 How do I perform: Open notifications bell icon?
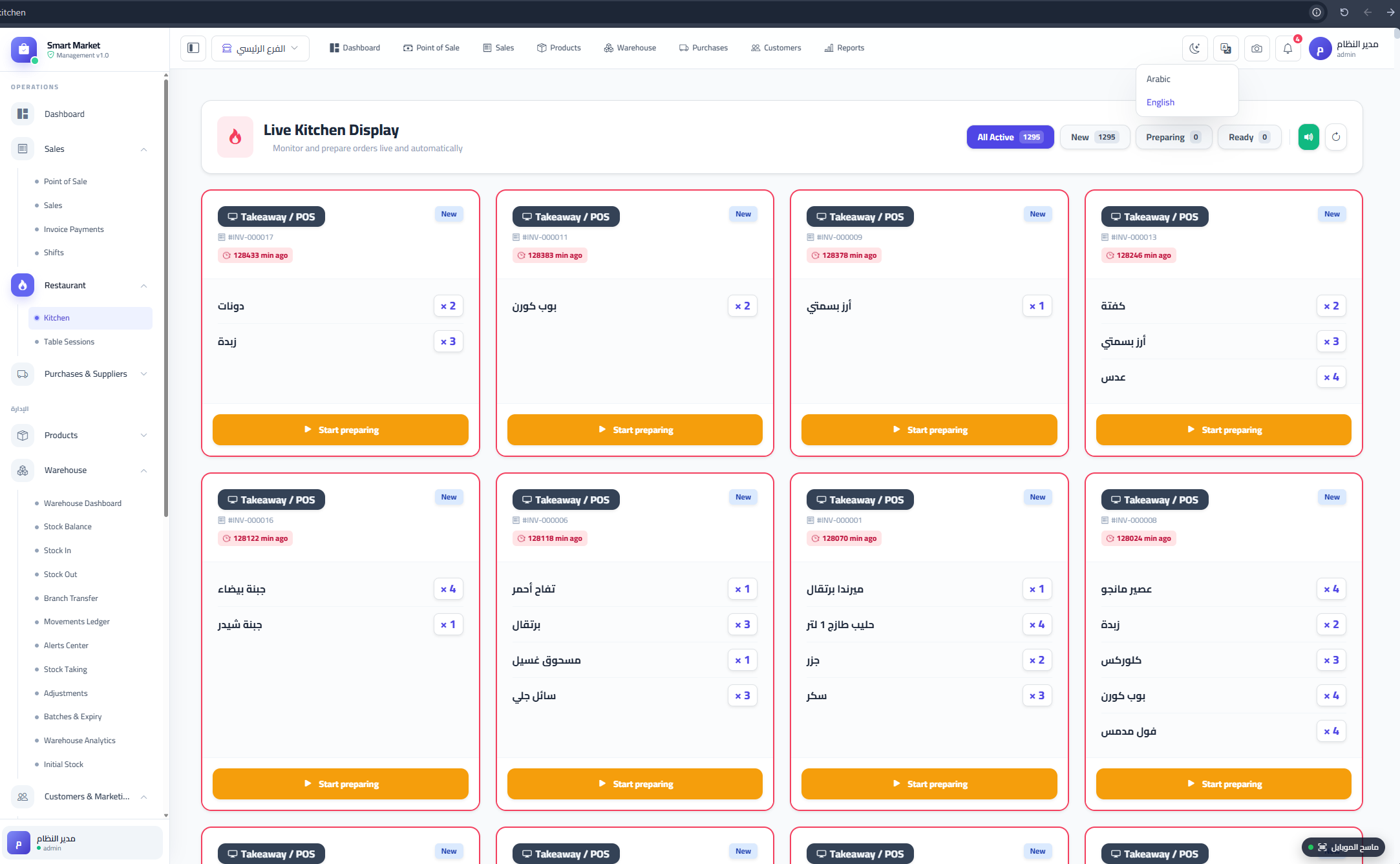point(1288,48)
